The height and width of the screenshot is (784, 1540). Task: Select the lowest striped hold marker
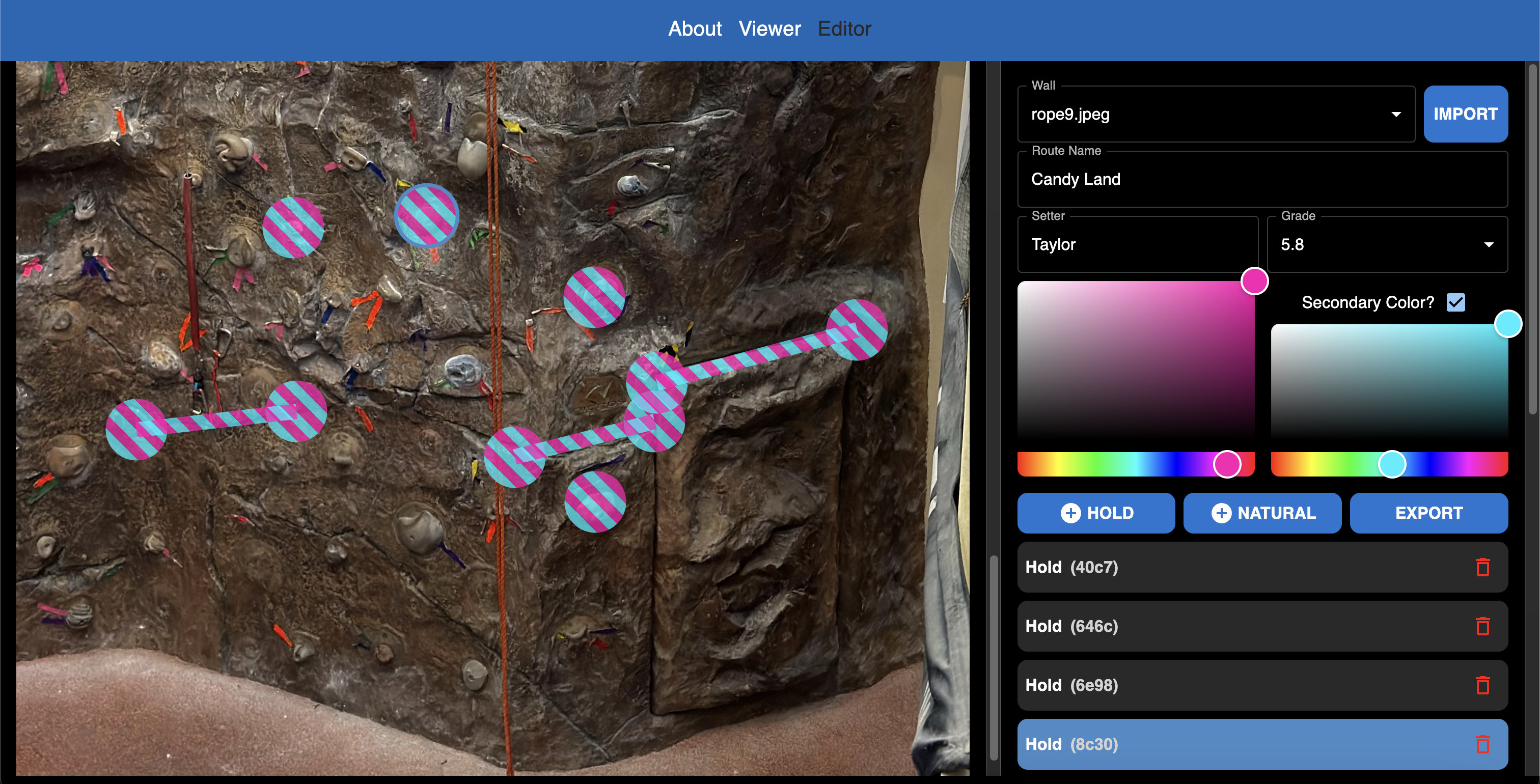(x=595, y=502)
